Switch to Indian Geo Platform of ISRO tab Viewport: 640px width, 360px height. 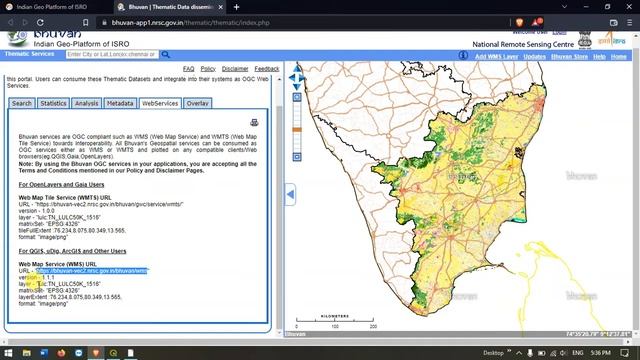51,7
